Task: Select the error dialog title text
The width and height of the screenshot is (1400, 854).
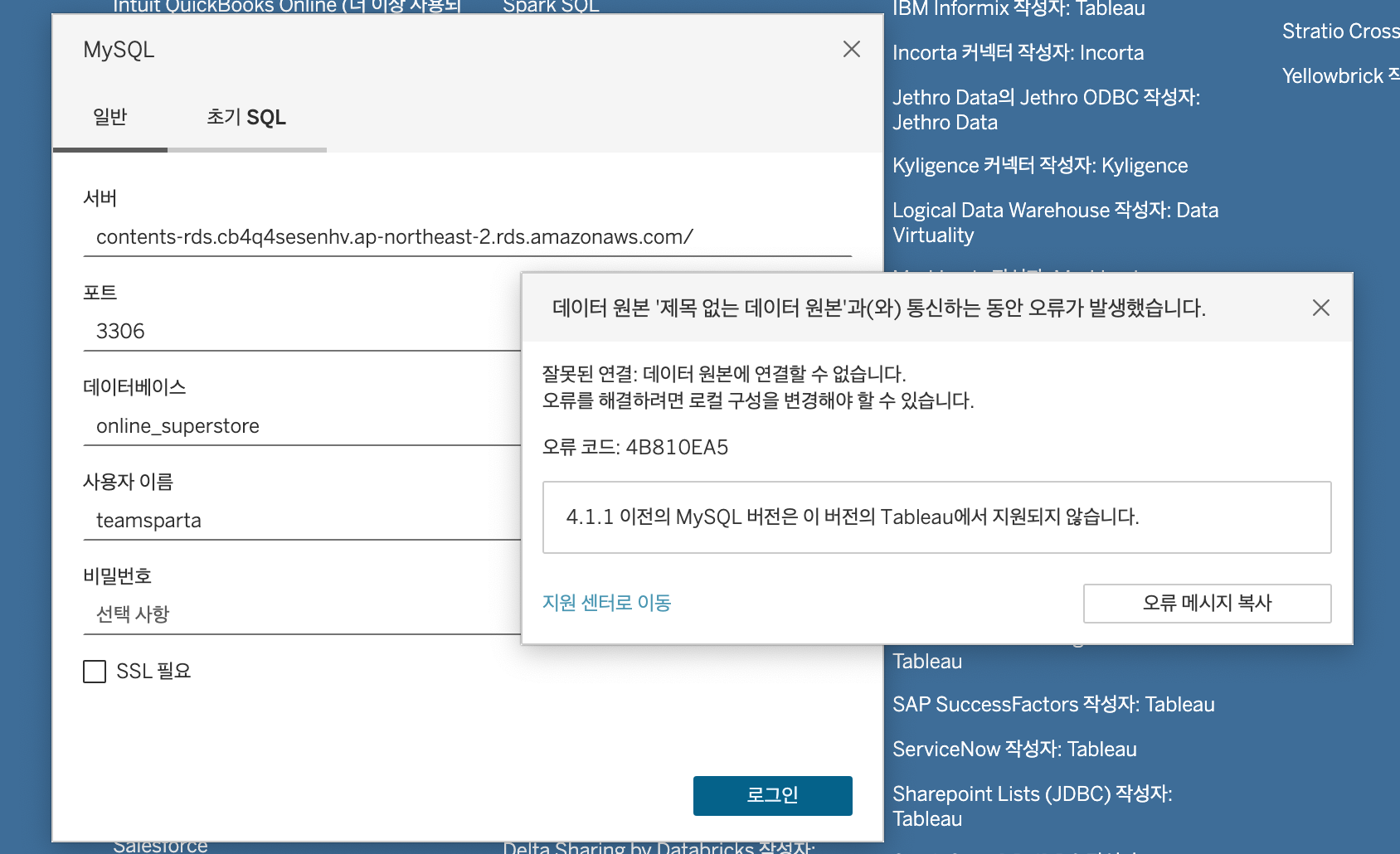Action: (879, 308)
